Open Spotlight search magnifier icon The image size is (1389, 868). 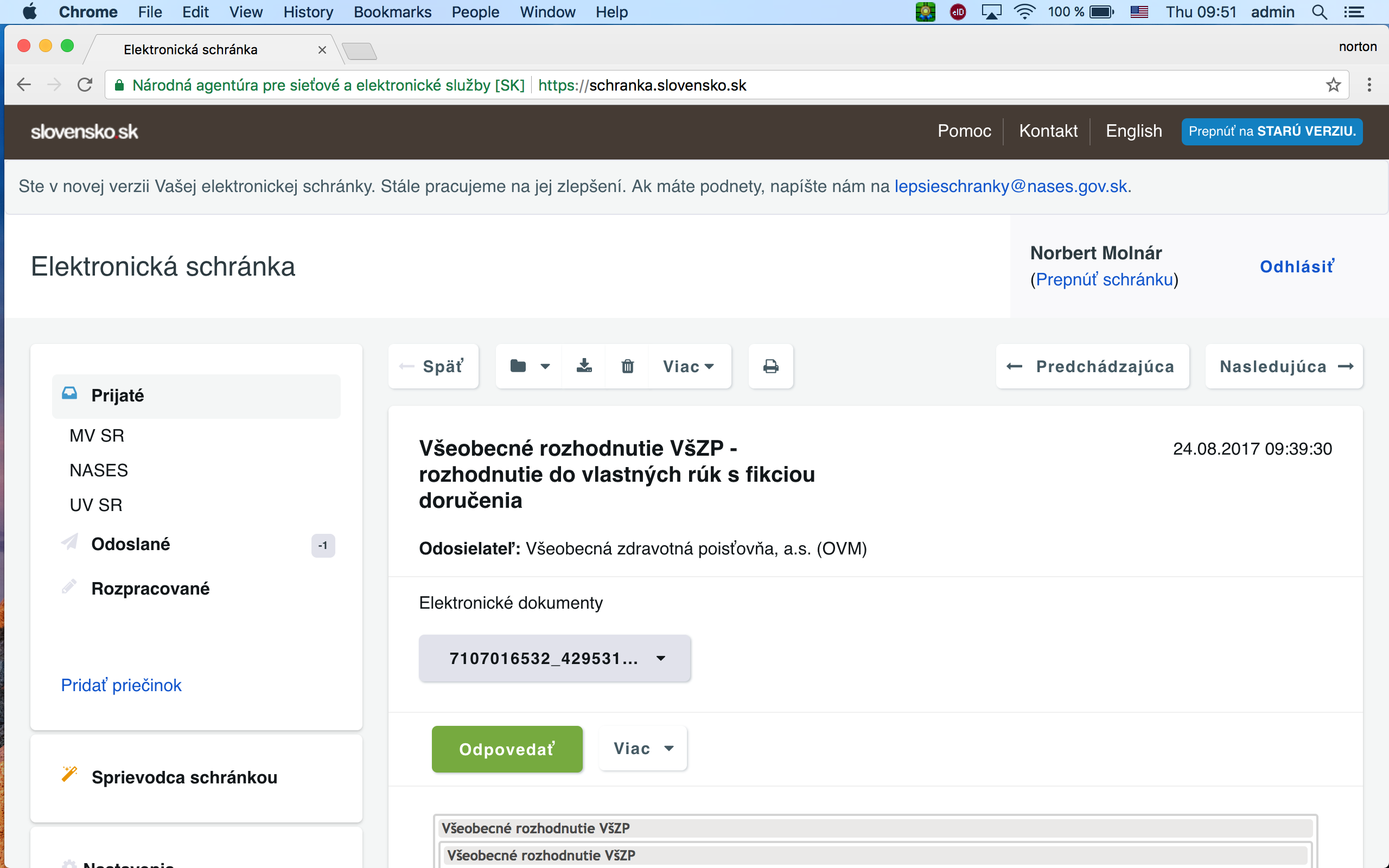(1319, 12)
